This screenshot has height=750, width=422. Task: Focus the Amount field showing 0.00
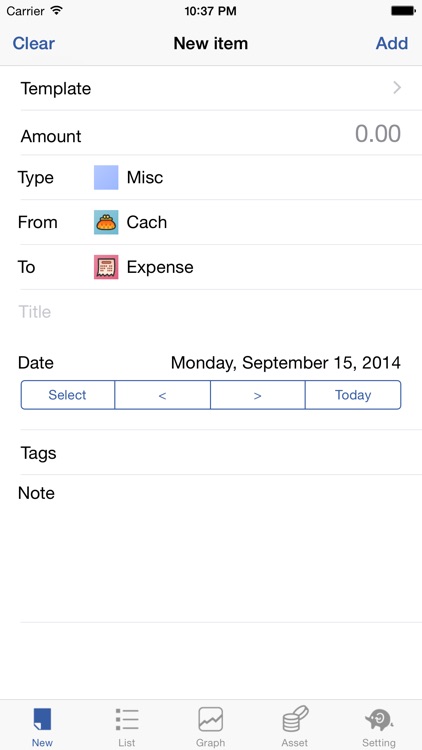click(211, 133)
